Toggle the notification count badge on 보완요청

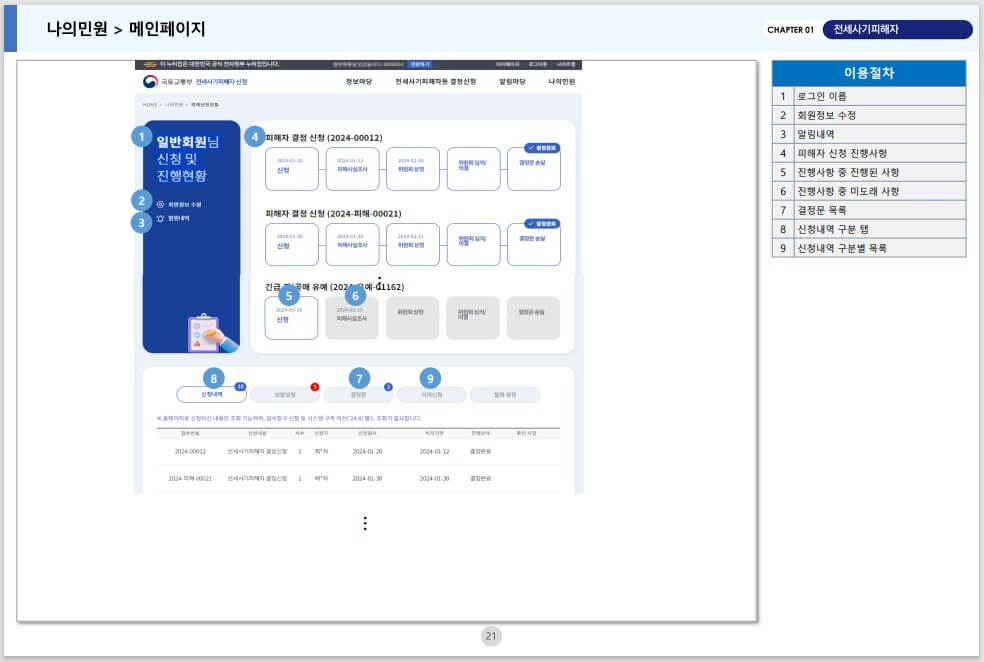tap(314, 387)
